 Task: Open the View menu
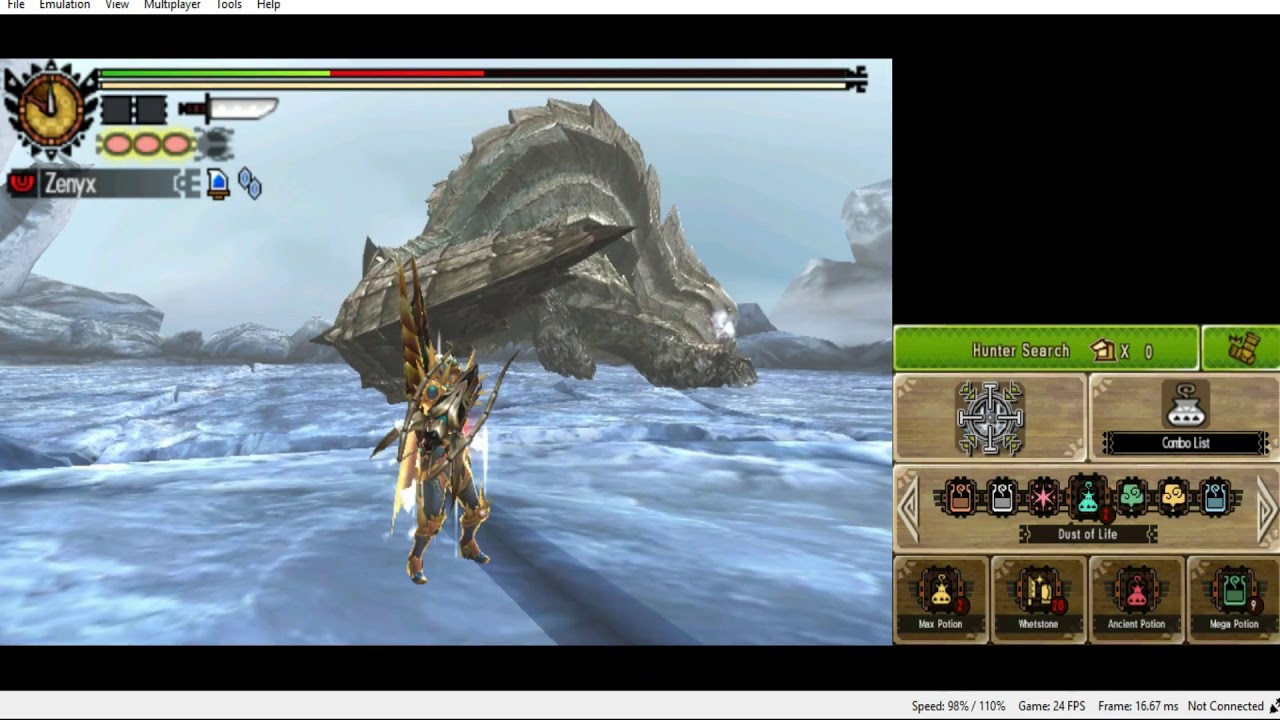click(x=117, y=5)
